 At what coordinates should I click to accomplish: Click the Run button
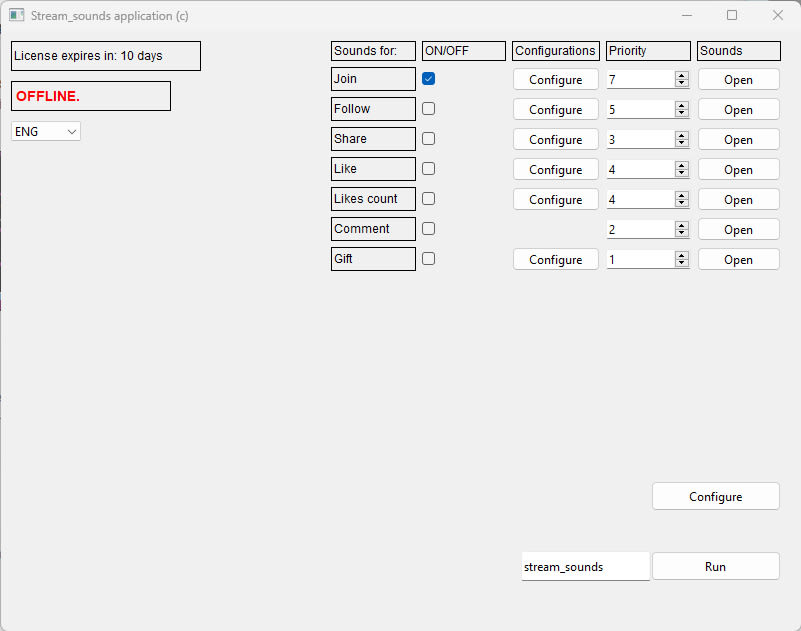pos(716,566)
